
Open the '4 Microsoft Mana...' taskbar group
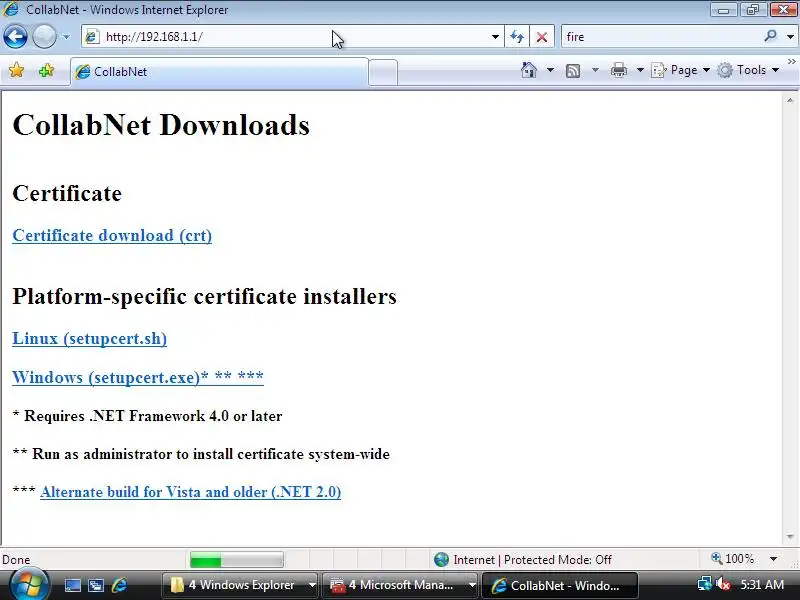401,585
